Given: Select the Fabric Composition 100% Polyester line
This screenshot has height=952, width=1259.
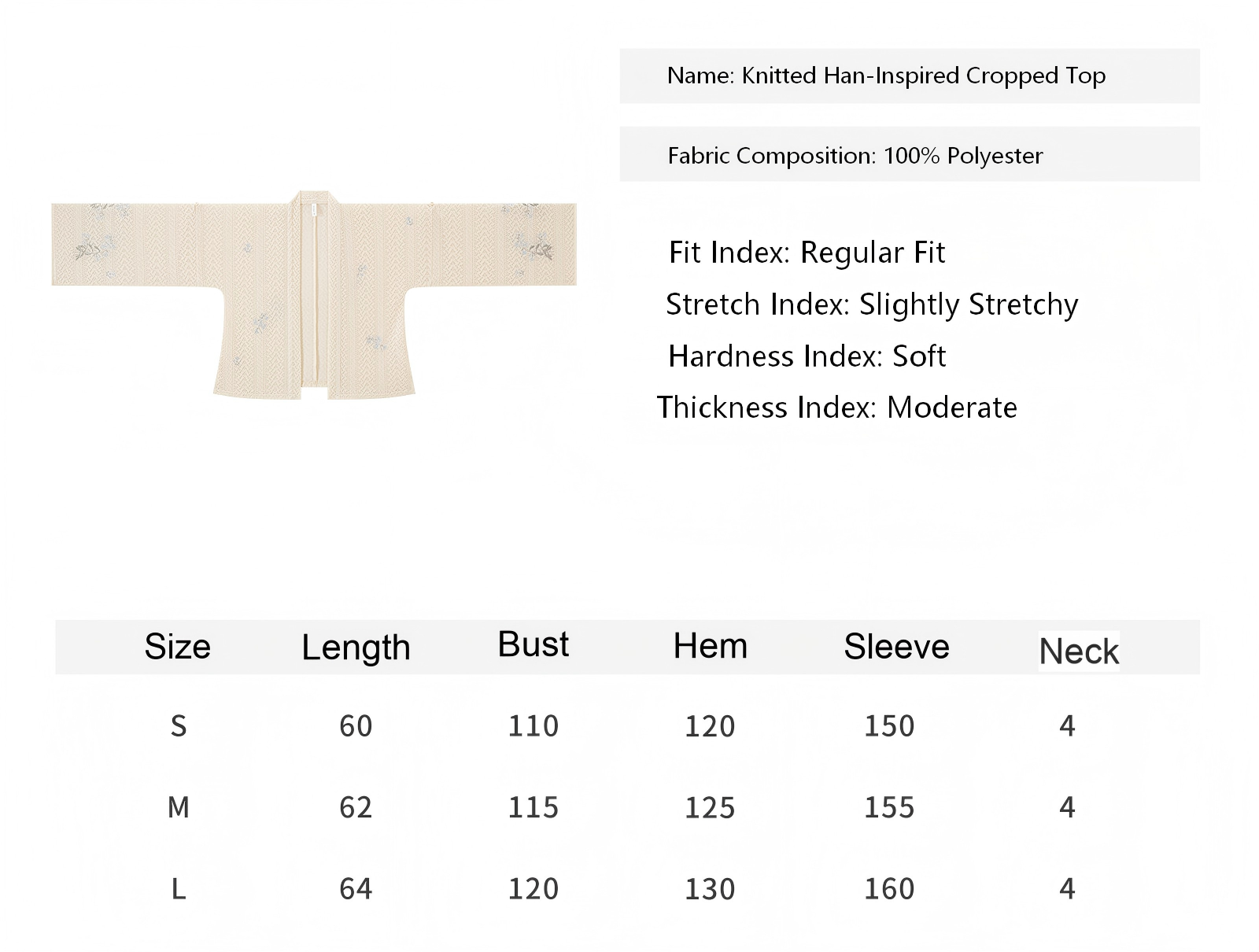Looking at the screenshot, I should click(x=855, y=156).
